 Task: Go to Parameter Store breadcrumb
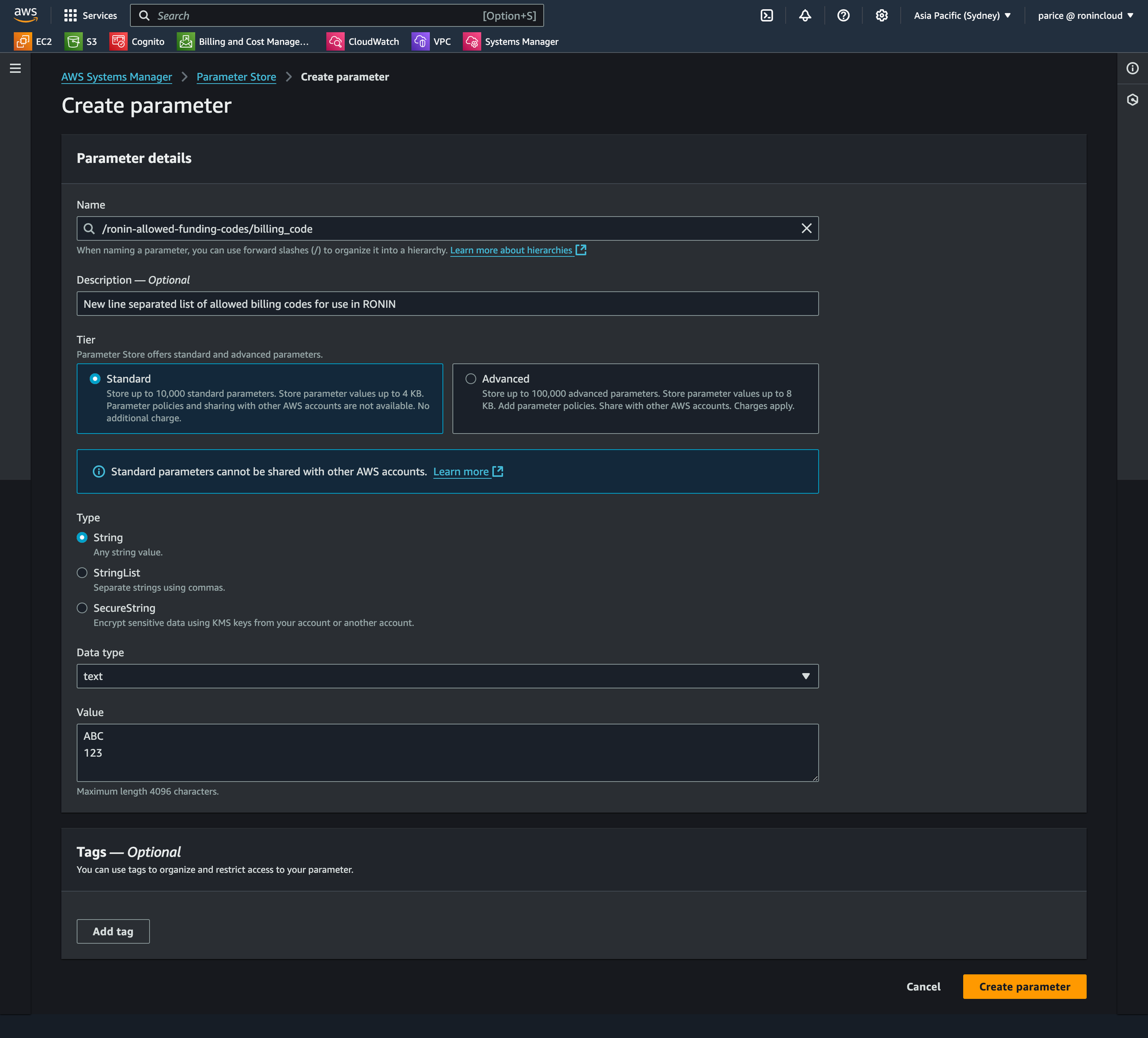click(x=236, y=77)
